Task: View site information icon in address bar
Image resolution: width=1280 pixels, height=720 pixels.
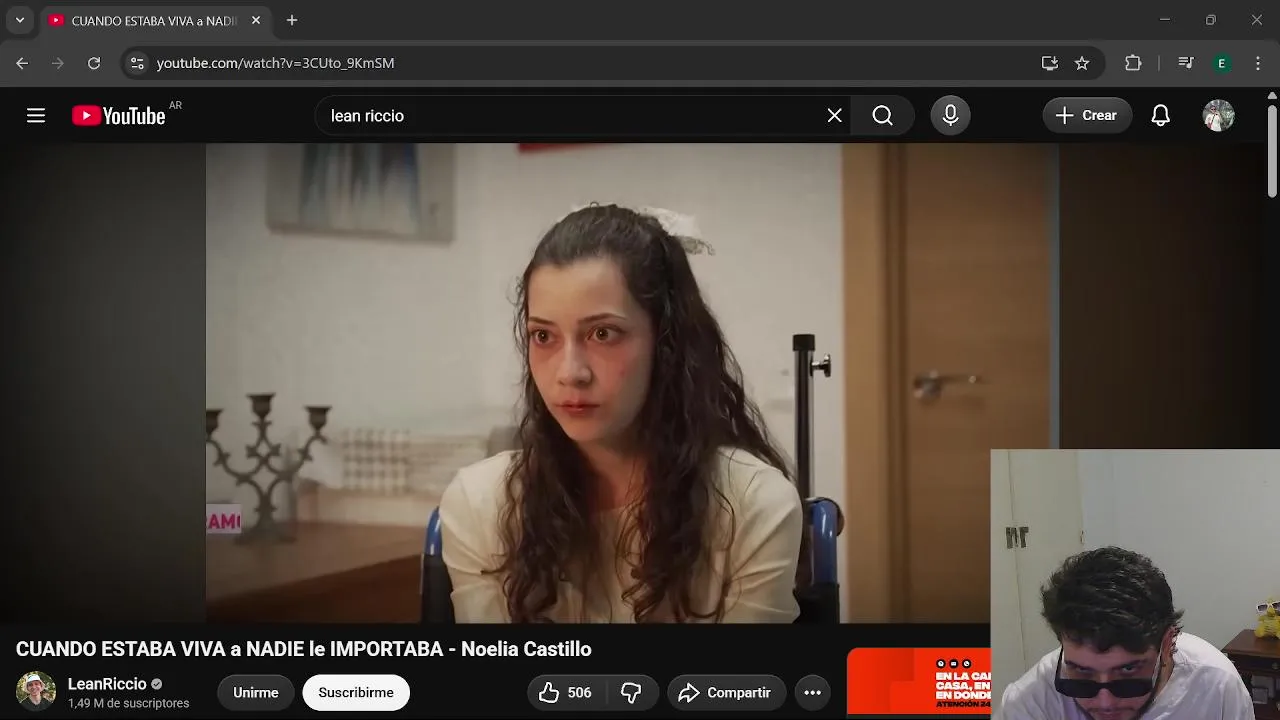Action: pyautogui.click(x=137, y=63)
